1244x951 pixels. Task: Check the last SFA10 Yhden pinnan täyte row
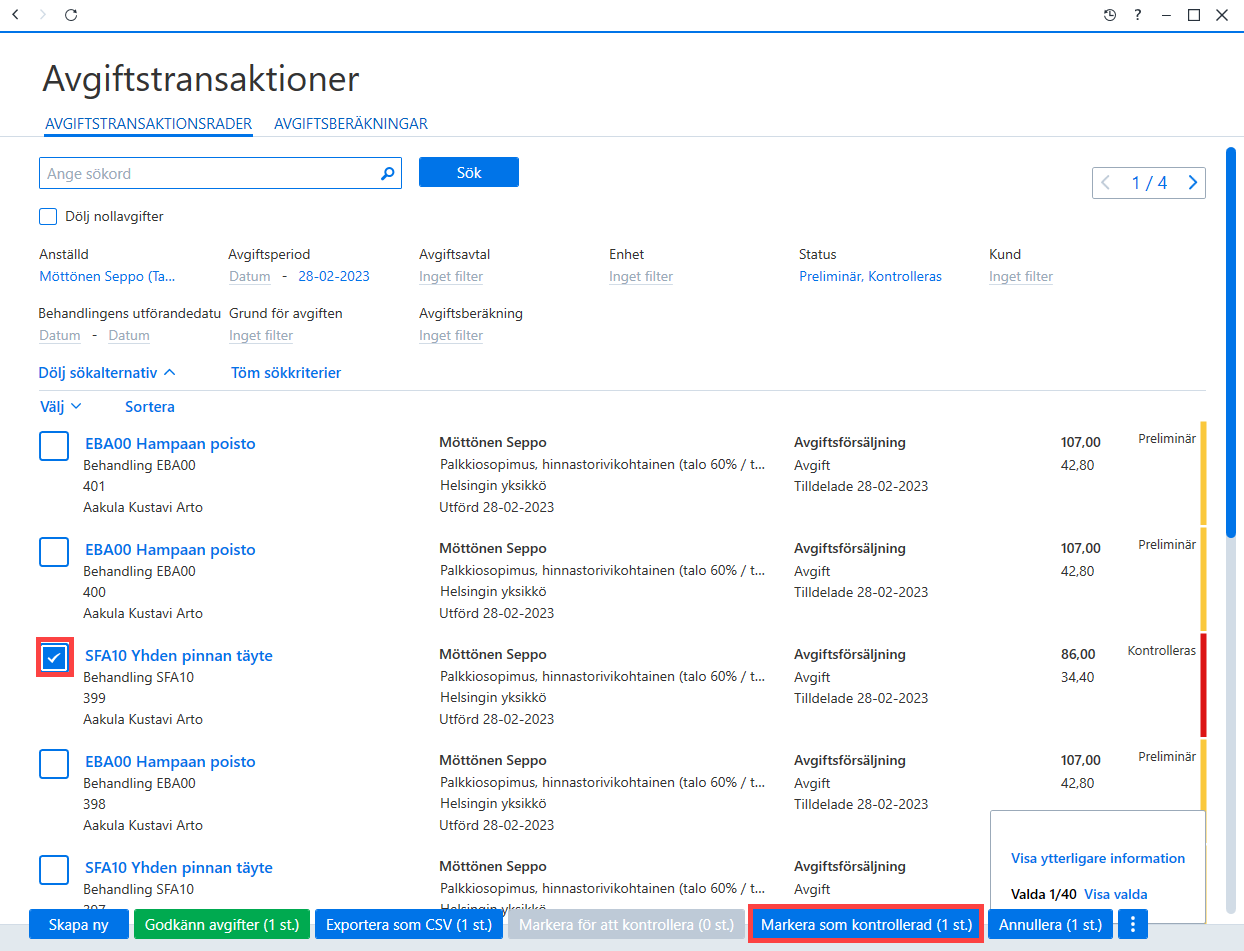tap(54, 869)
